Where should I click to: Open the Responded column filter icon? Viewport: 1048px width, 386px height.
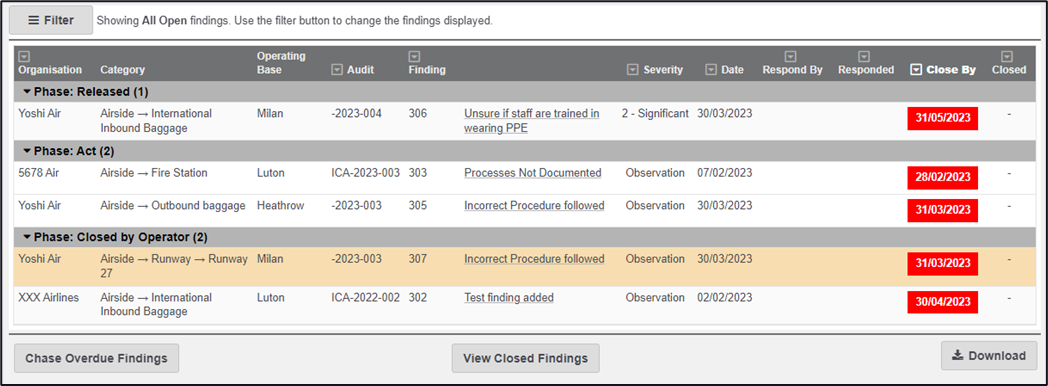click(x=864, y=57)
